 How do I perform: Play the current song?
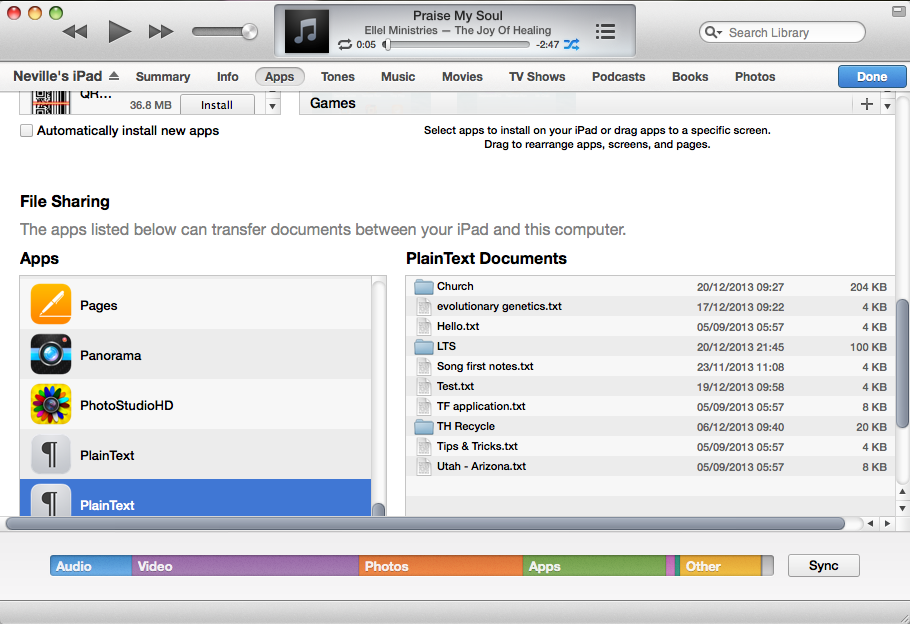click(120, 31)
